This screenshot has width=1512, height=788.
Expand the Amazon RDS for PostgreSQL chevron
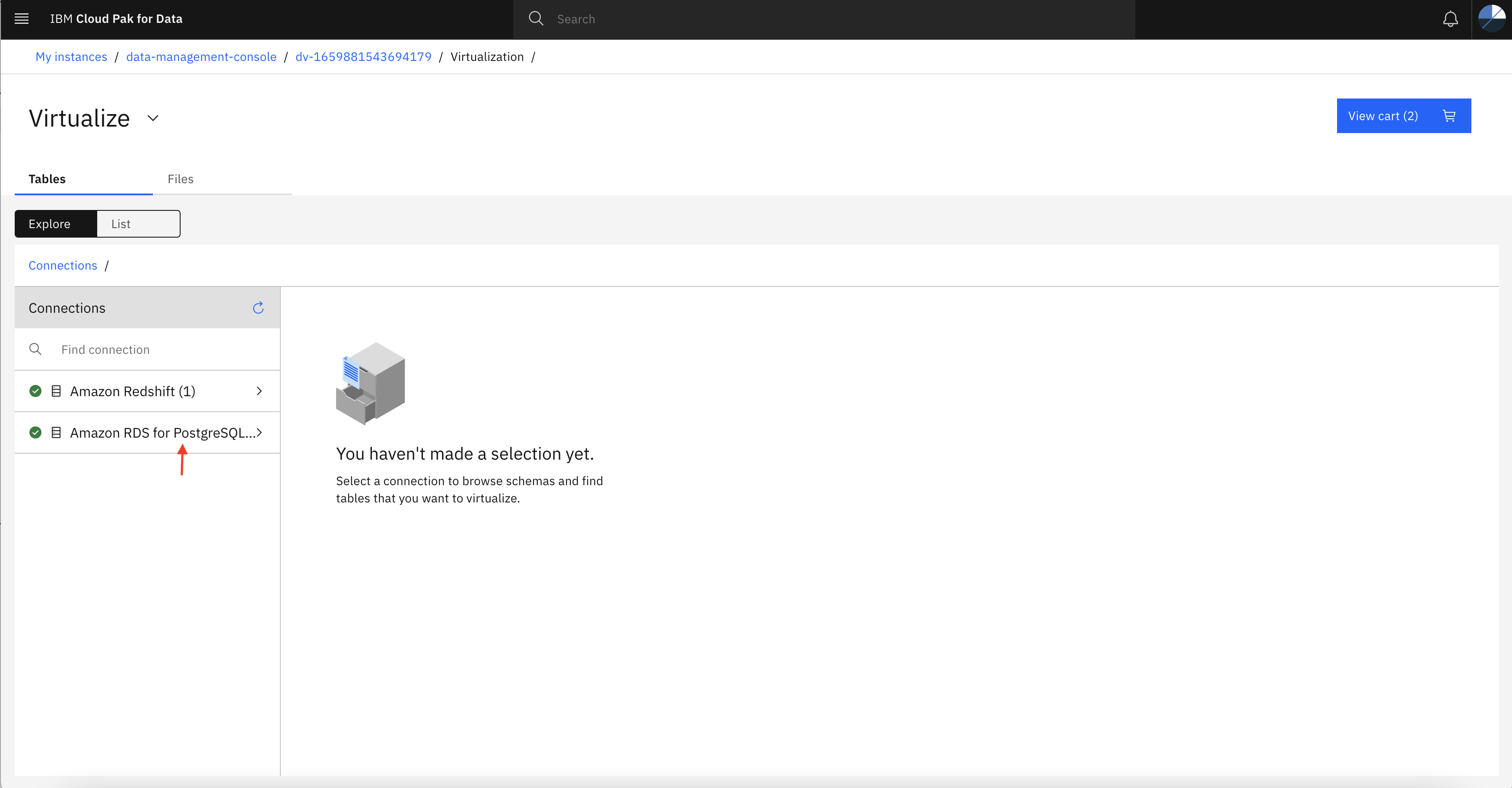coord(259,433)
